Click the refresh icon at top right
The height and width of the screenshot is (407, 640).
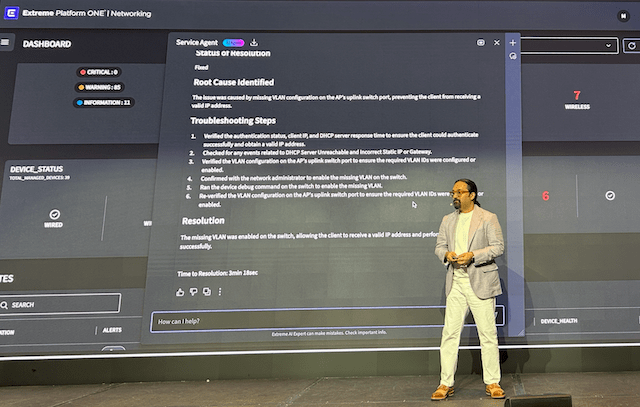631,46
